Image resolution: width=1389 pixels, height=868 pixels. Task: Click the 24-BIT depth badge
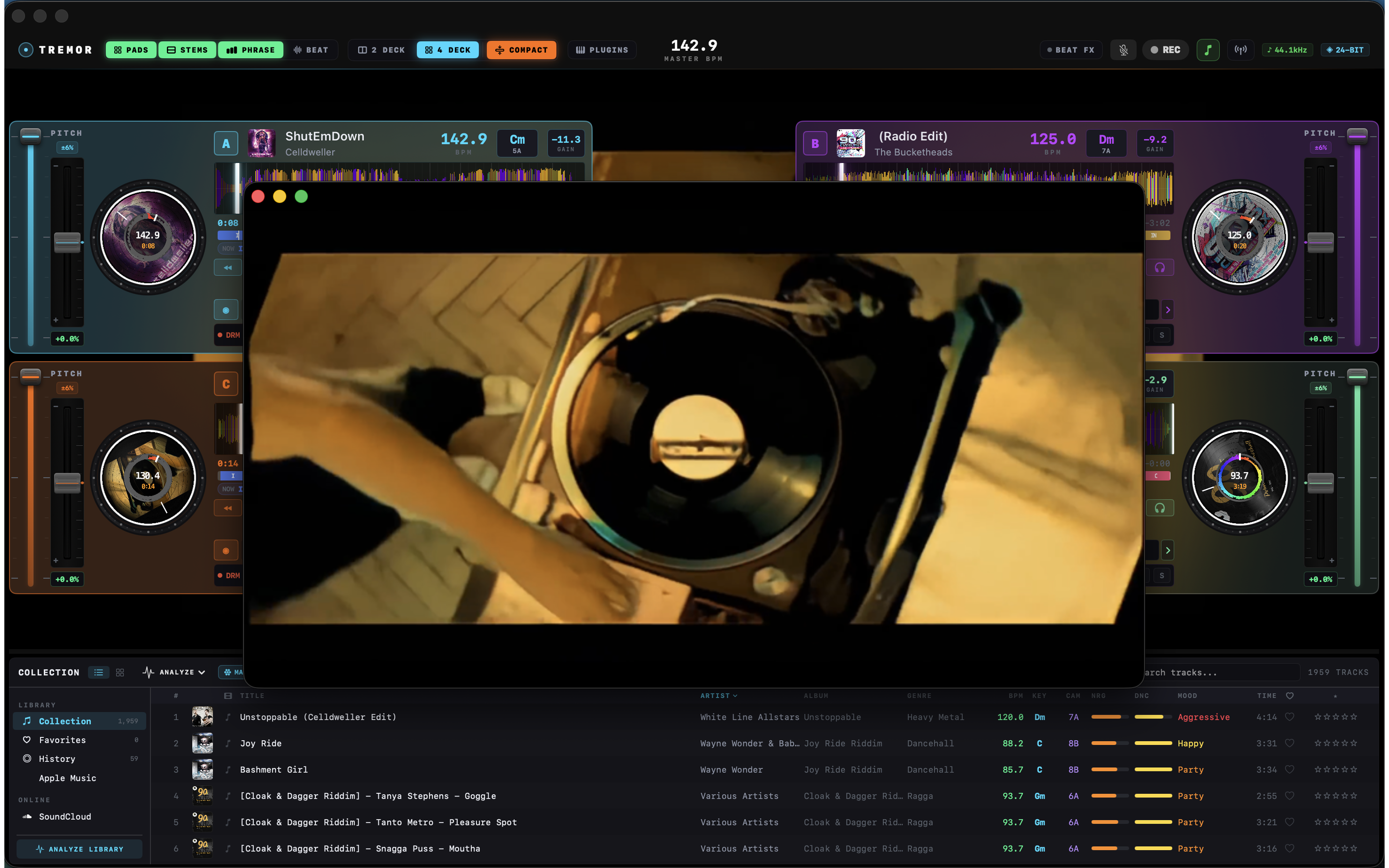(x=1345, y=50)
